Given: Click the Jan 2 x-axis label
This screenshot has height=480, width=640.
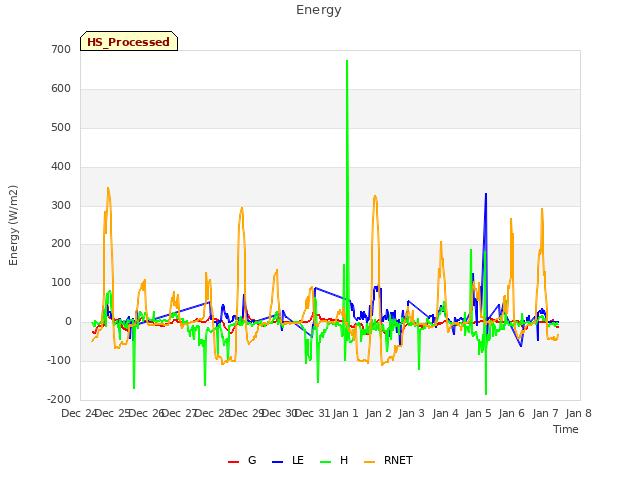Looking at the screenshot, I should tap(378, 413).
